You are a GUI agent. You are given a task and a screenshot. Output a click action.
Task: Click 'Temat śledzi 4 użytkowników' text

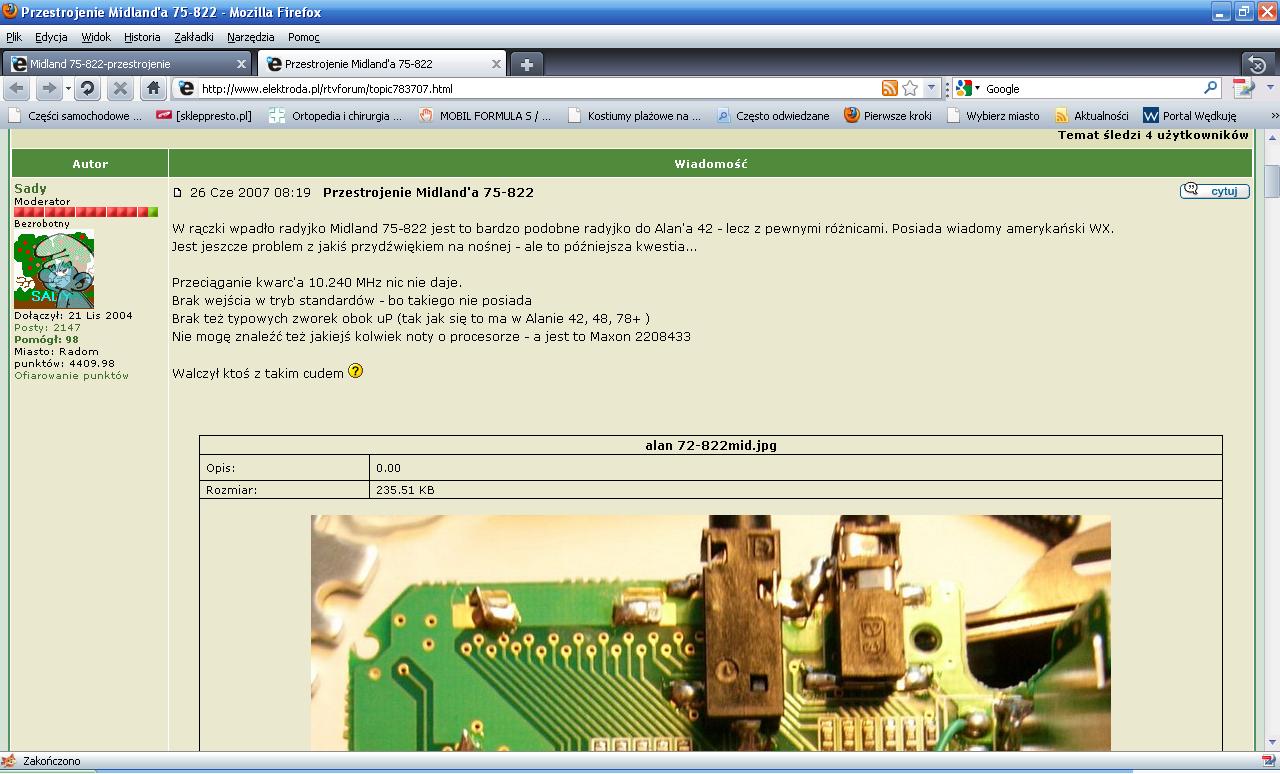pyautogui.click(x=1153, y=135)
